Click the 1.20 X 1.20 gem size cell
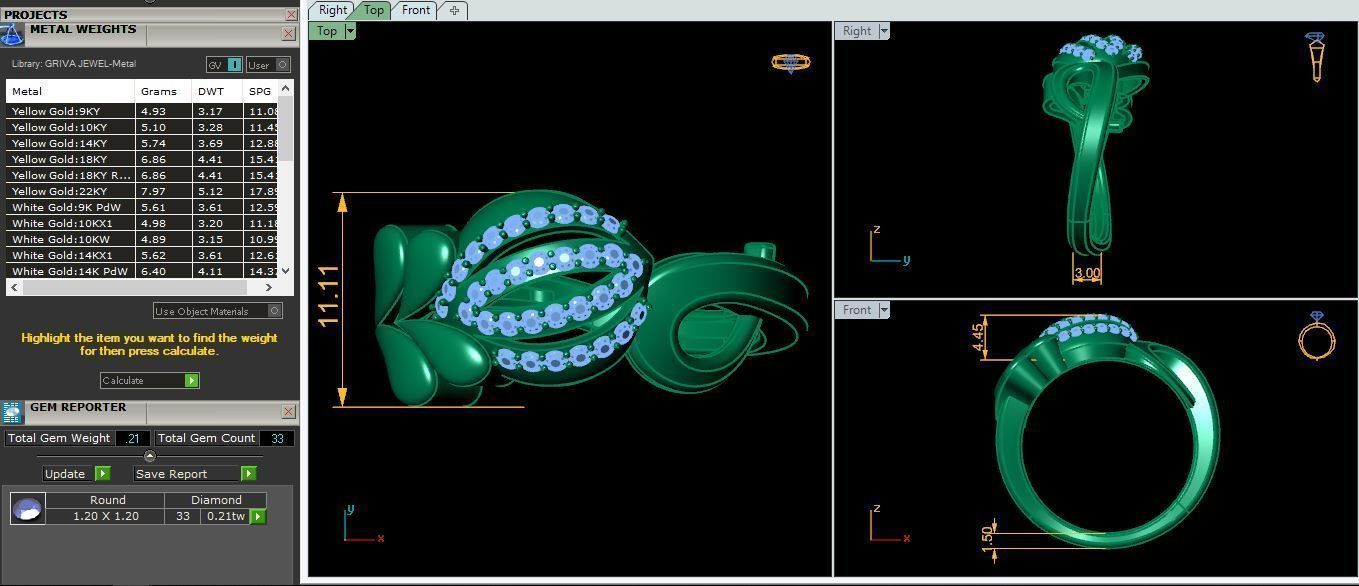 coord(105,516)
